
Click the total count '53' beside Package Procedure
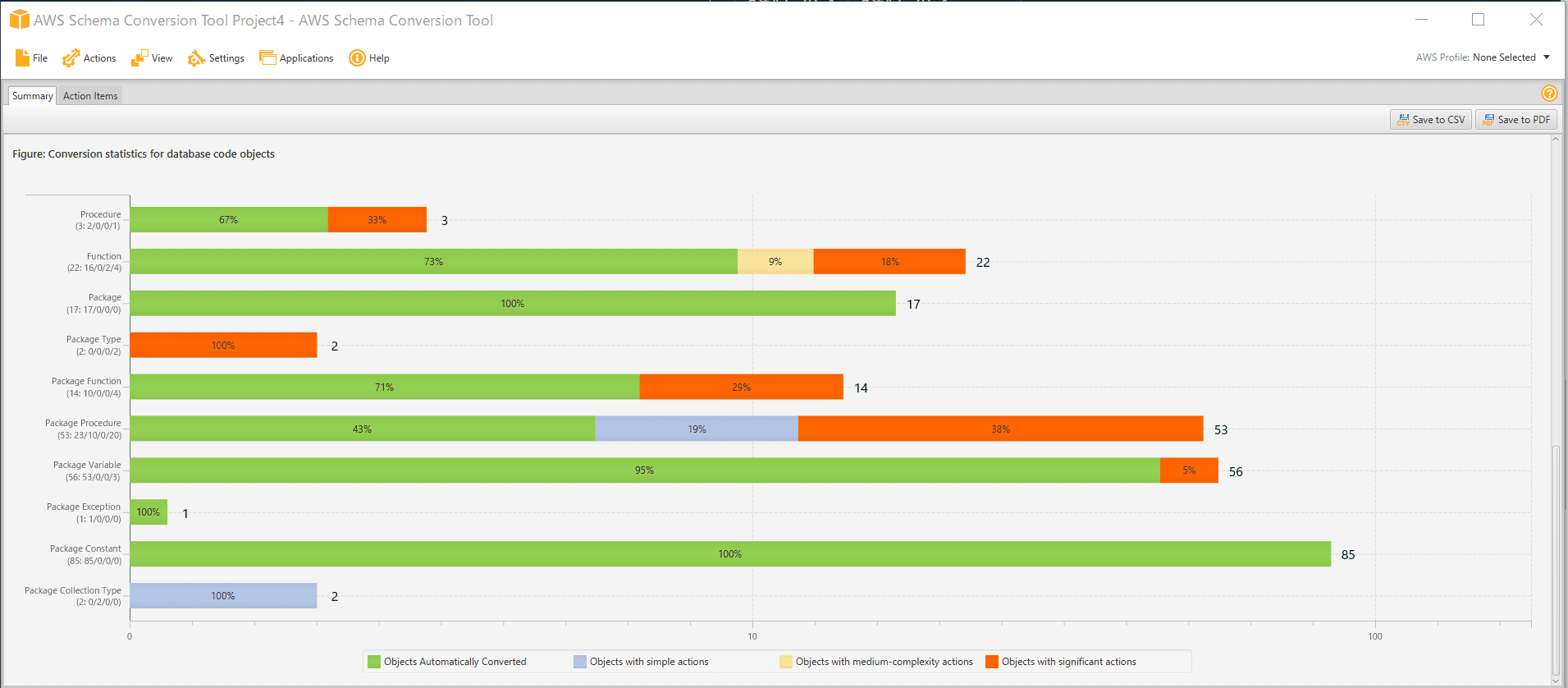[x=1221, y=430]
